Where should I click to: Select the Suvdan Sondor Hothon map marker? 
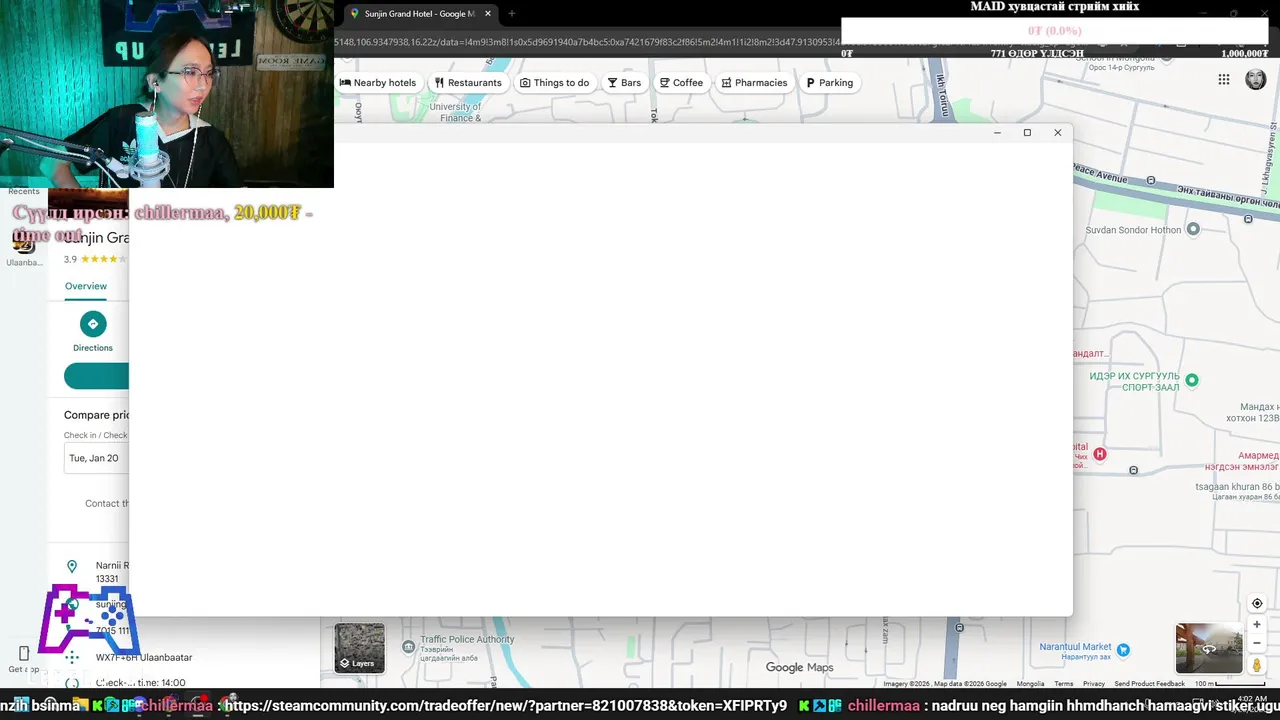click(x=1192, y=229)
